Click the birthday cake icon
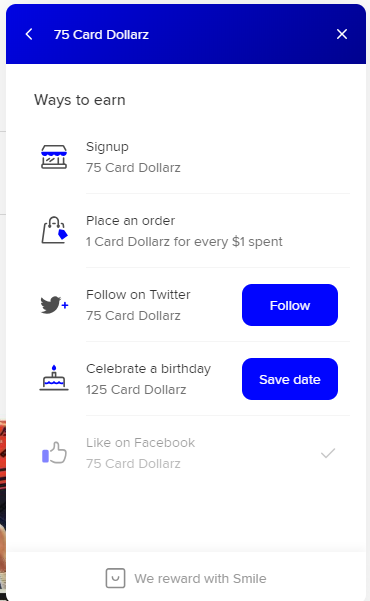The image size is (370, 601). coord(54,378)
